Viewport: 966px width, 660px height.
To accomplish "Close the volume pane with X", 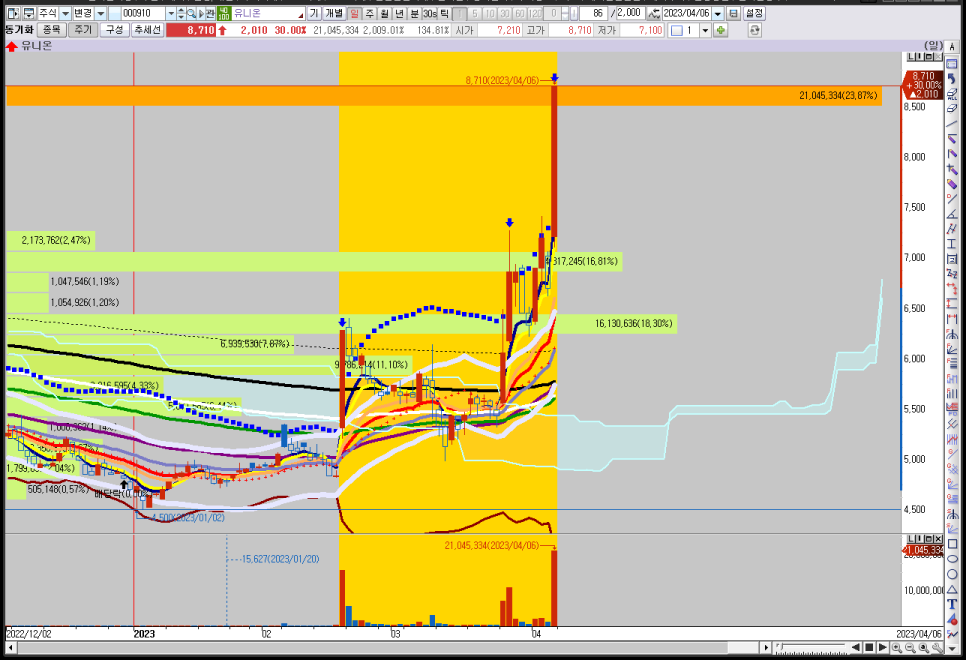I will [939, 539].
